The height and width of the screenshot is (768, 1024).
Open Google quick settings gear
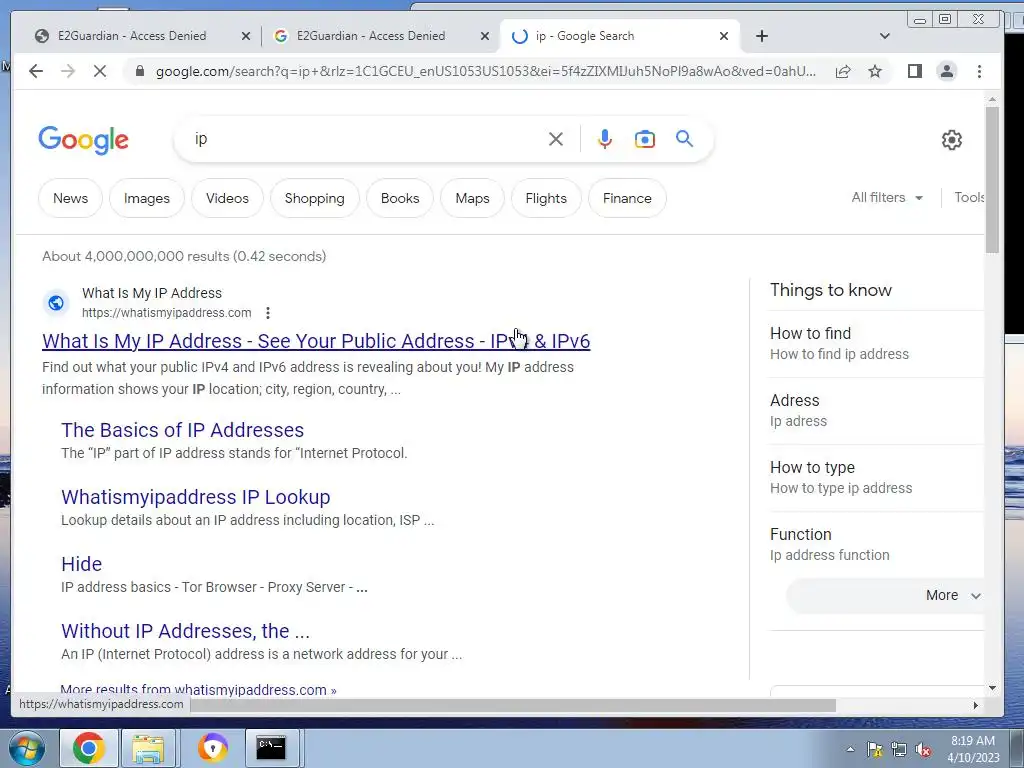coord(952,140)
